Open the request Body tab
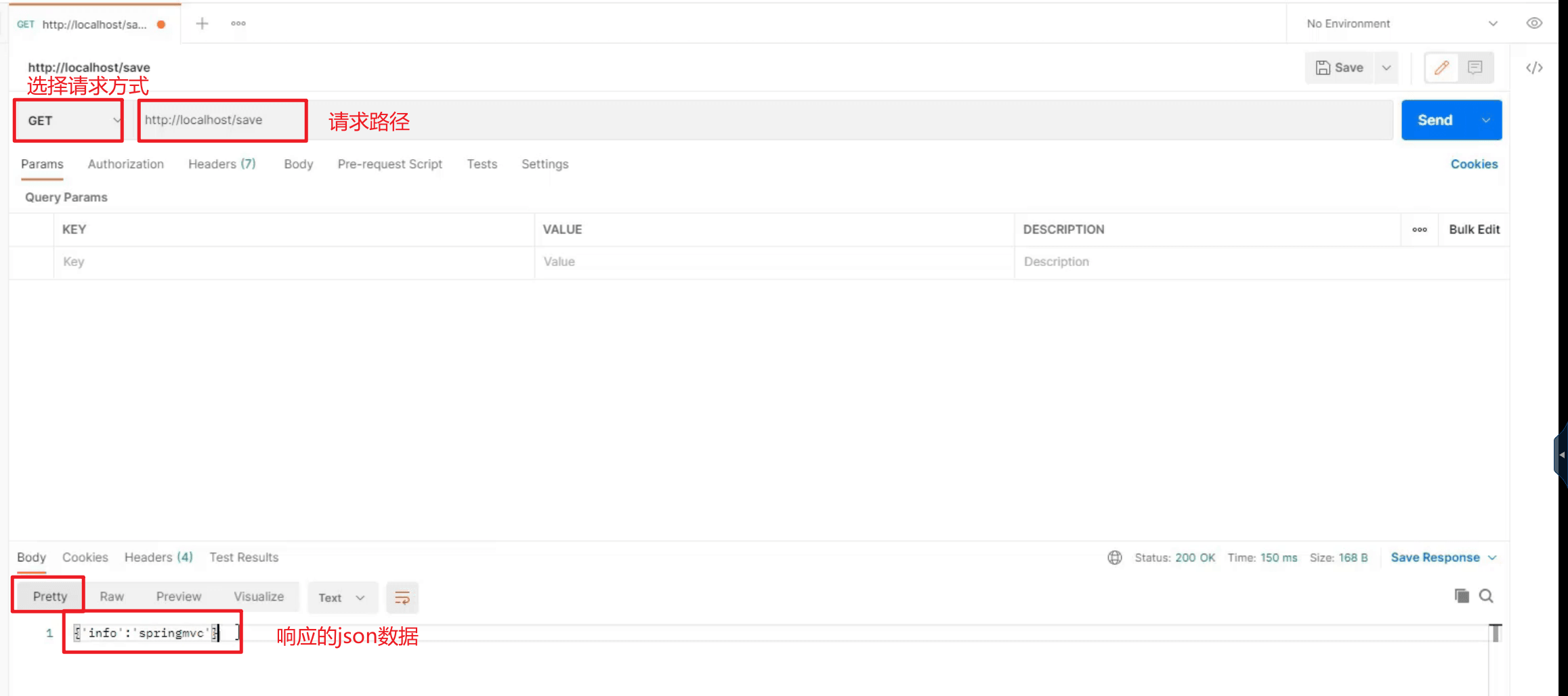The height and width of the screenshot is (696, 1568). coord(299,164)
